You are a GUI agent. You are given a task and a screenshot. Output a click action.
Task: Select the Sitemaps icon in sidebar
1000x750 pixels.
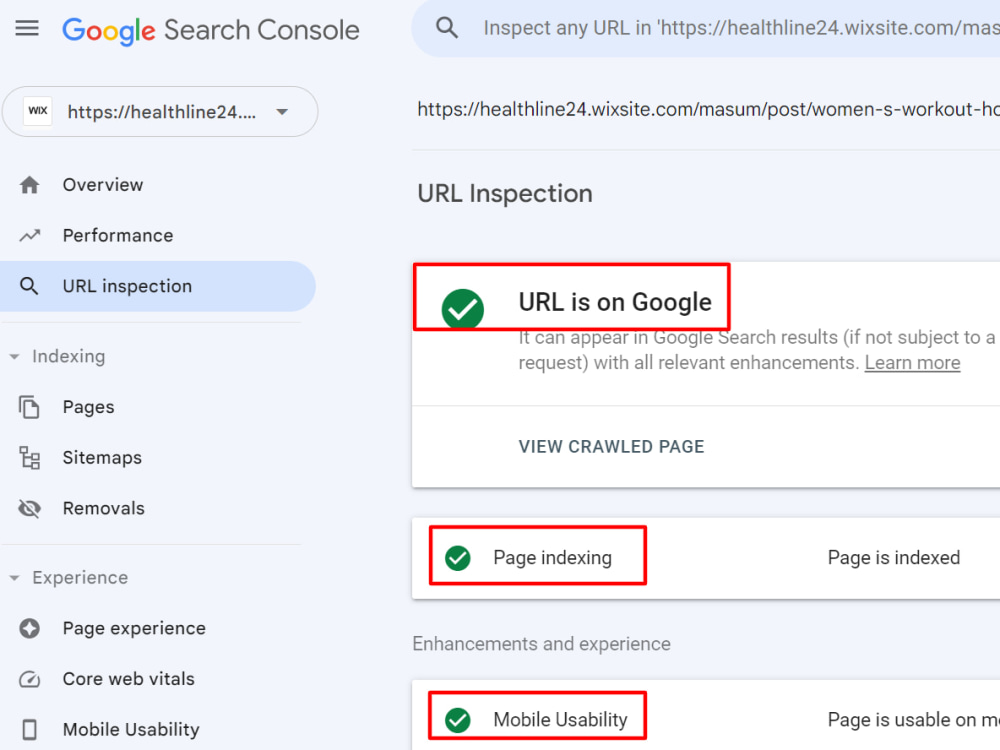tap(31, 457)
